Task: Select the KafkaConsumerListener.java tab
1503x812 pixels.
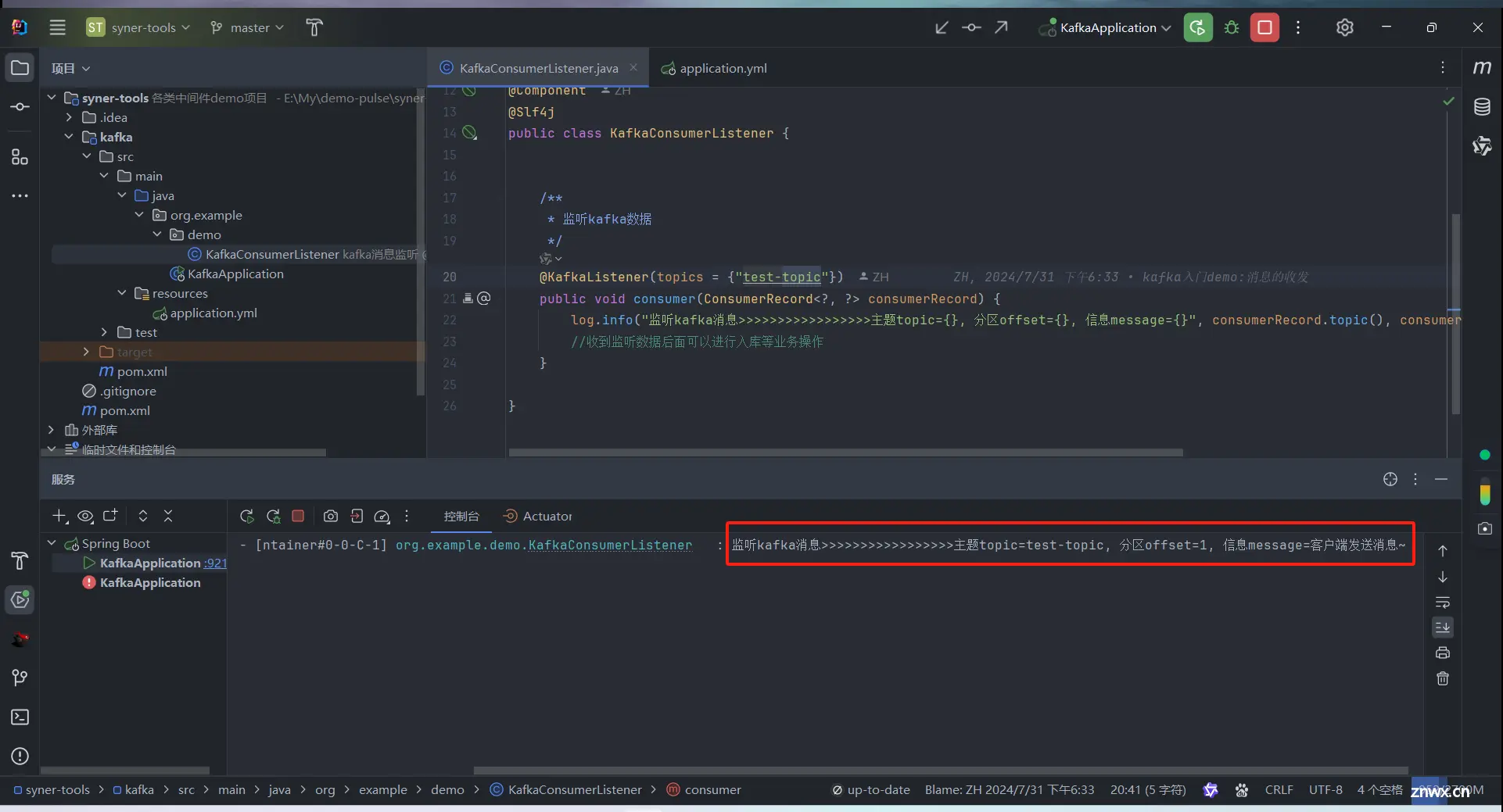Action: pyautogui.click(x=539, y=68)
